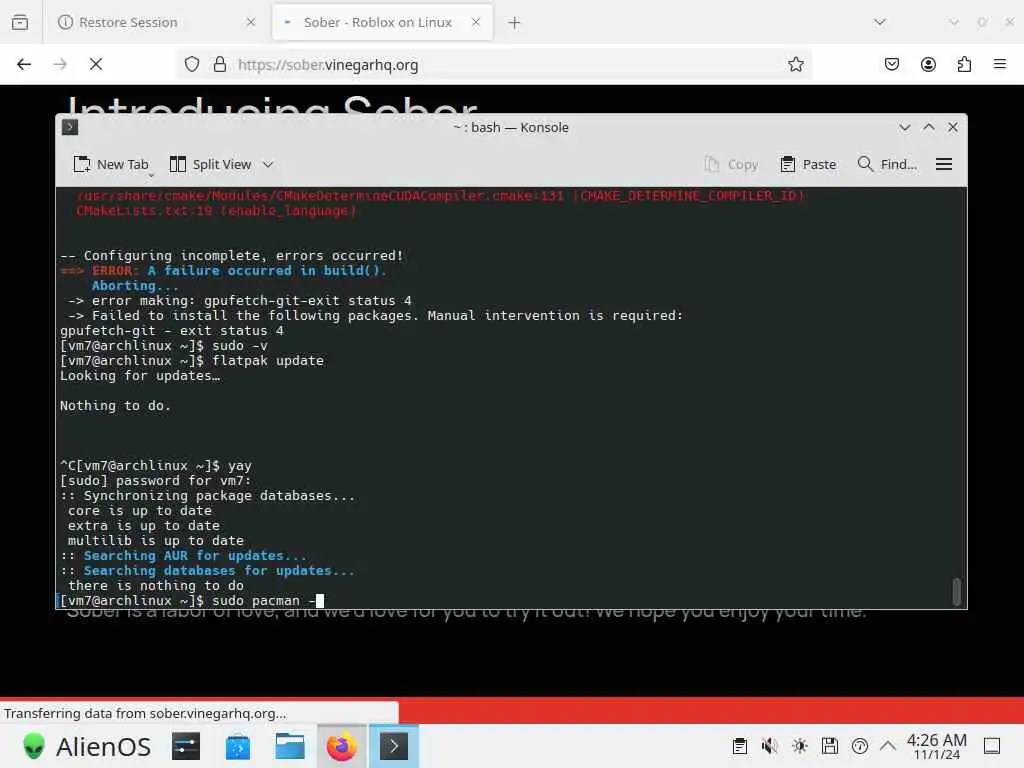Open the clock showing 4:26 AM
Image resolution: width=1024 pixels, height=768 pixels.
[x=936, y=746]
